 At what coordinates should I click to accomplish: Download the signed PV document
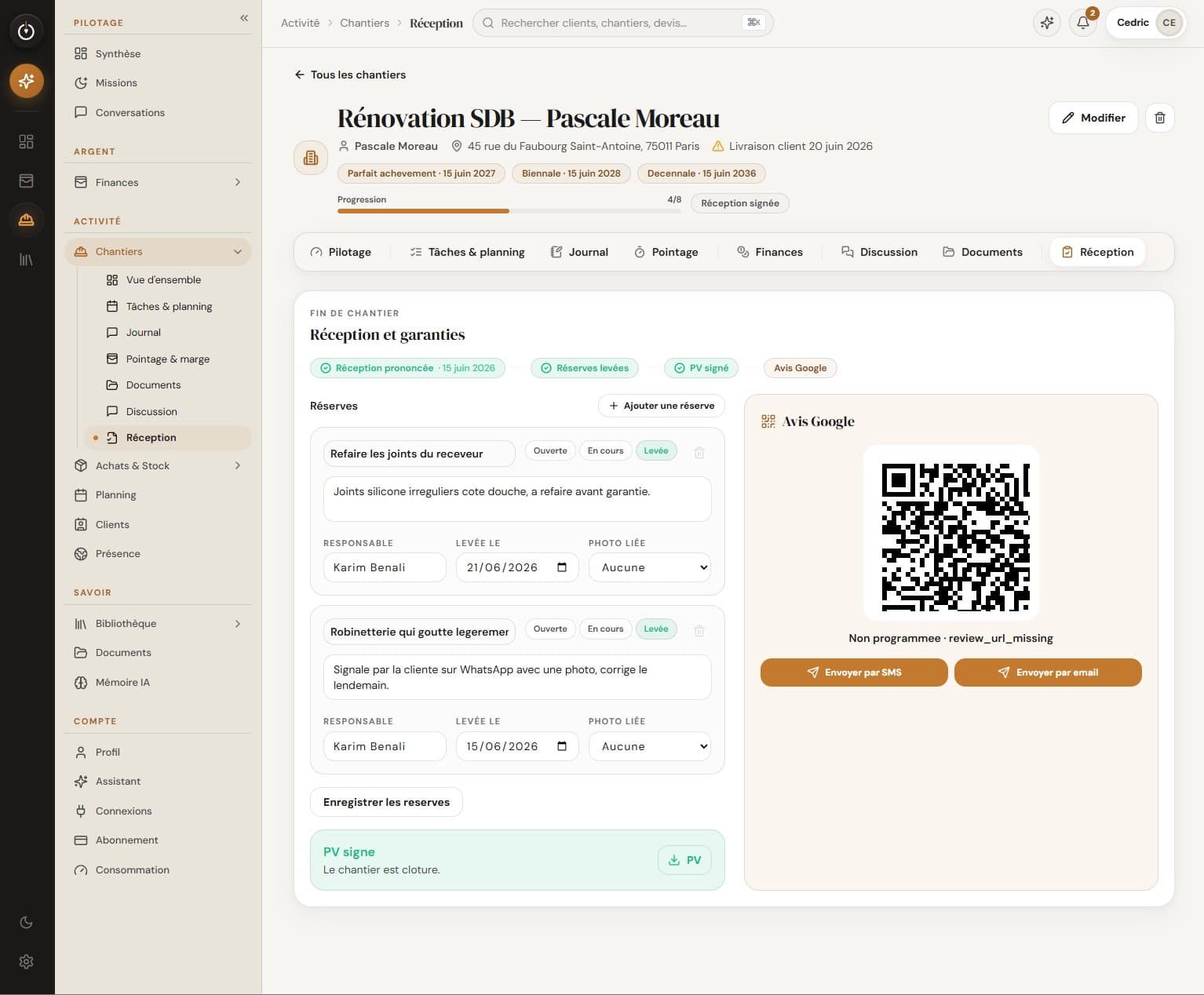(684, 860)
